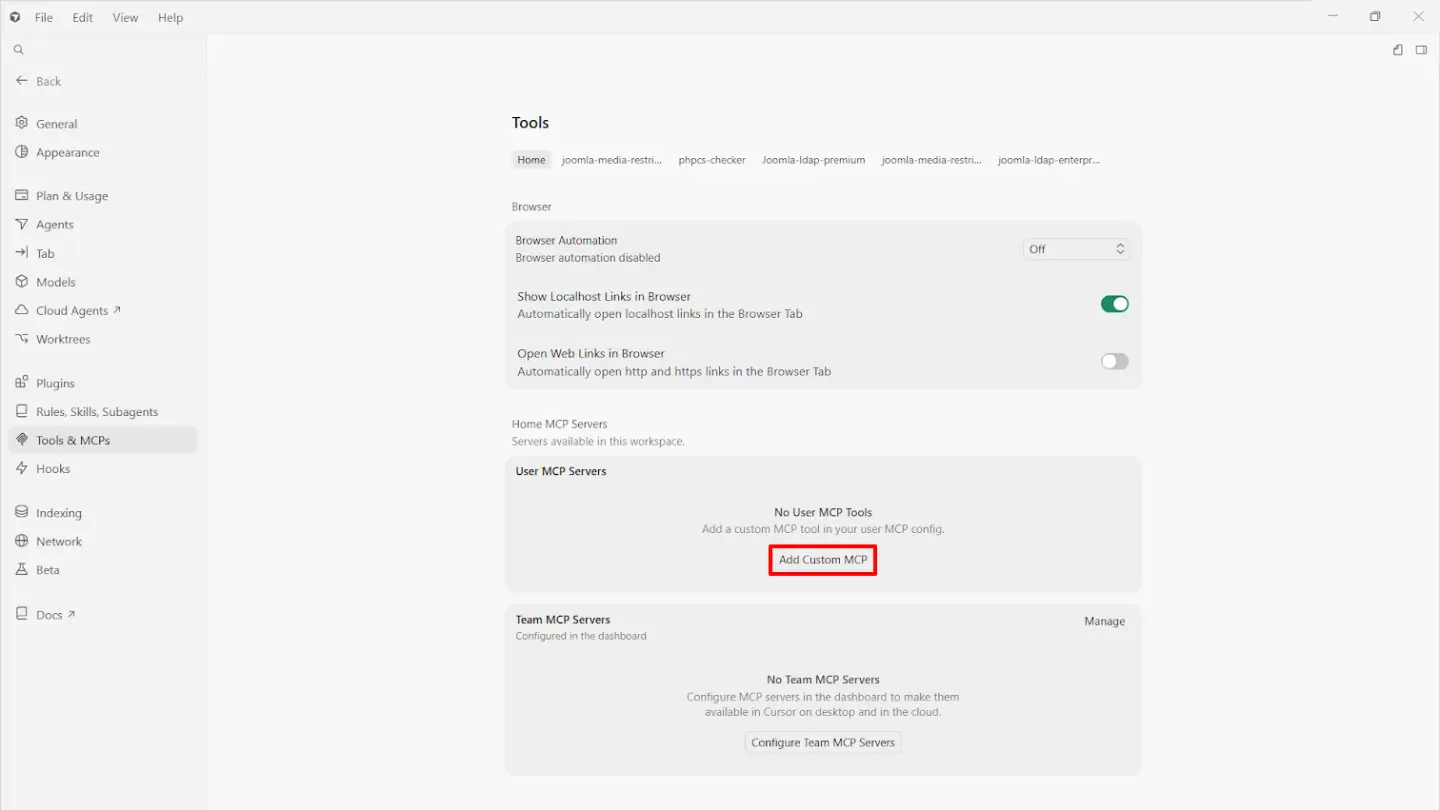Open the Indexing settings section
The width and height of the screenshot is (1440, 810).
[103, 512]
